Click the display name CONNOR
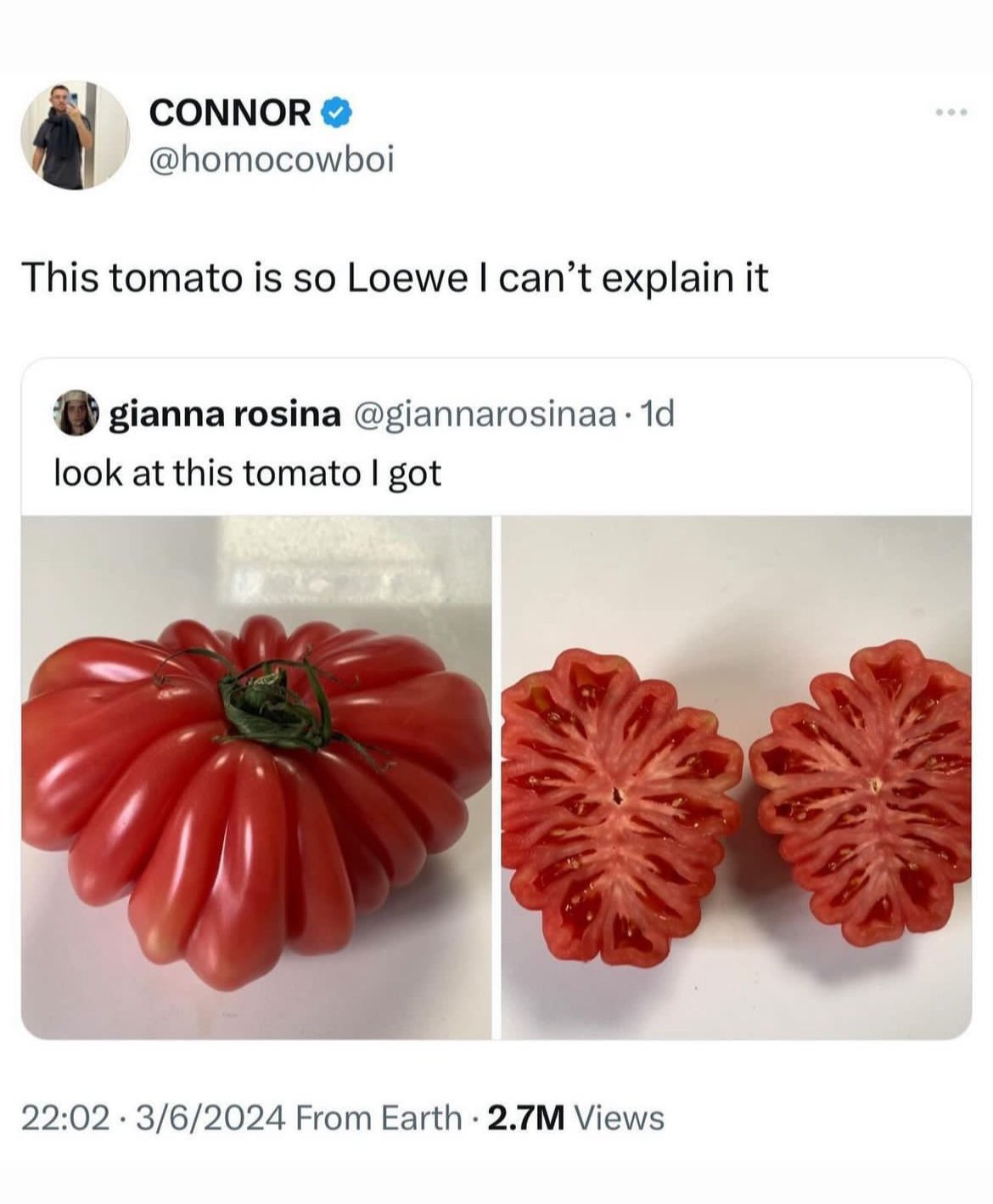Image resolution: width=993 pixels, height=1204 pixels. tap(227, 111)
